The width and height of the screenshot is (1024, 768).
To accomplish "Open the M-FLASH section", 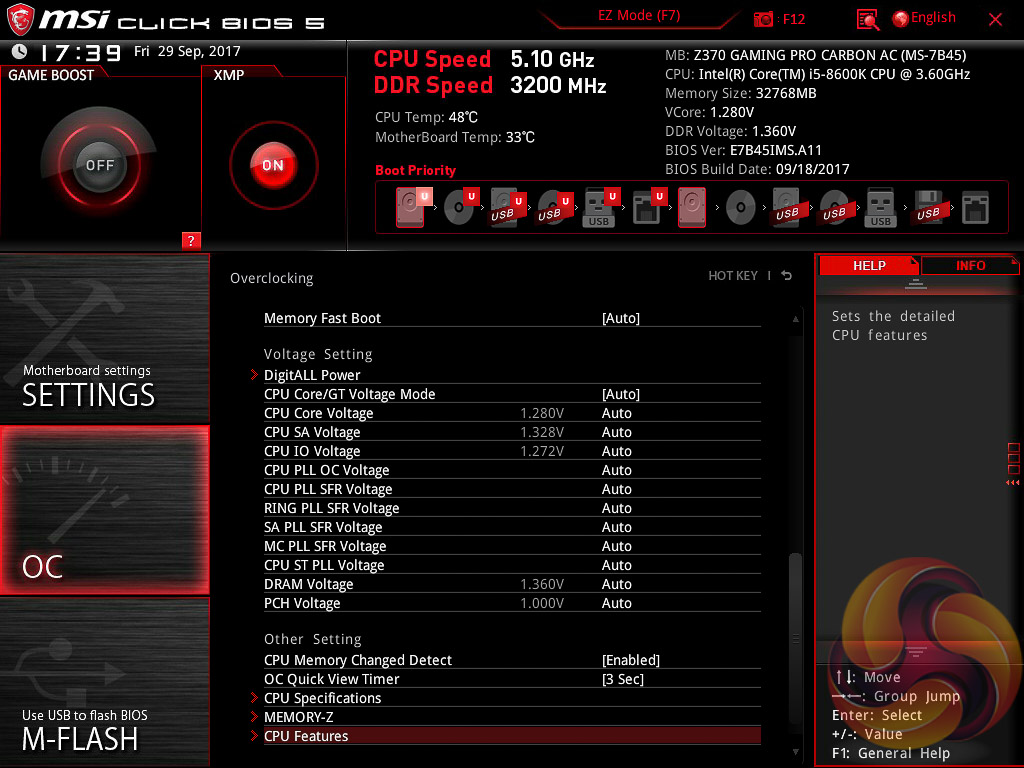I will click(x=104, y=682).
